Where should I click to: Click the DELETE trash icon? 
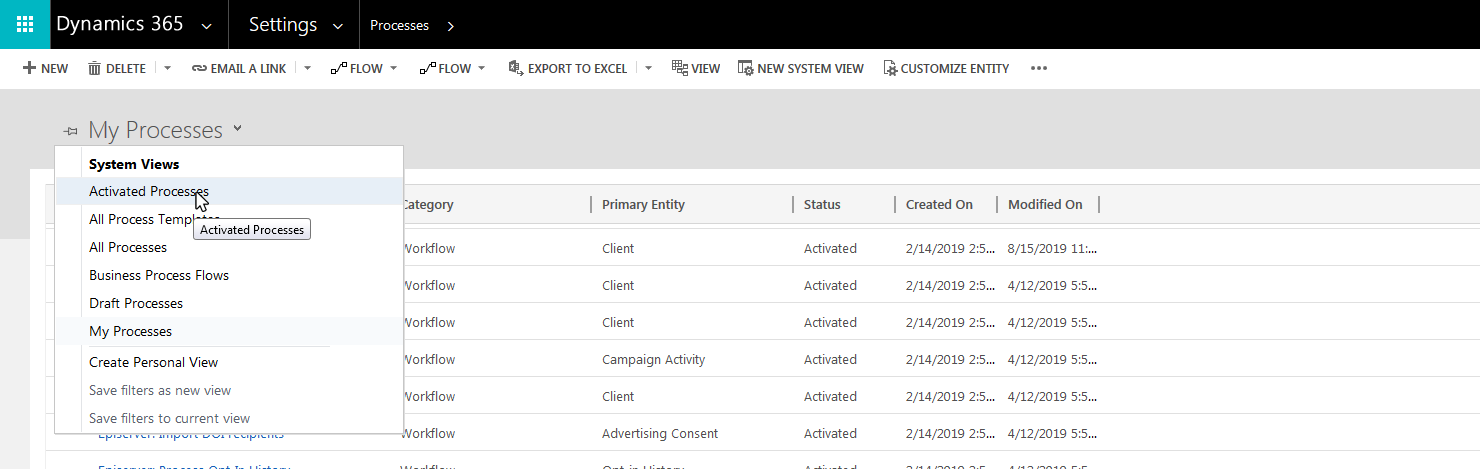95,69
